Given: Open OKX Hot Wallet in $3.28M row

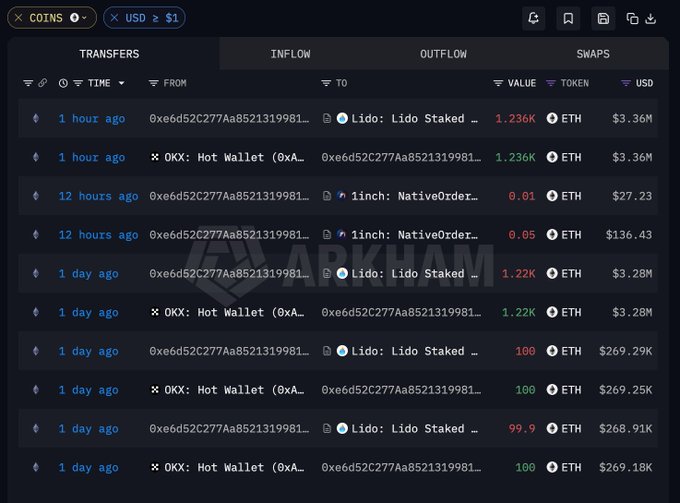Looking at the screenshot, I should (234, 312).
